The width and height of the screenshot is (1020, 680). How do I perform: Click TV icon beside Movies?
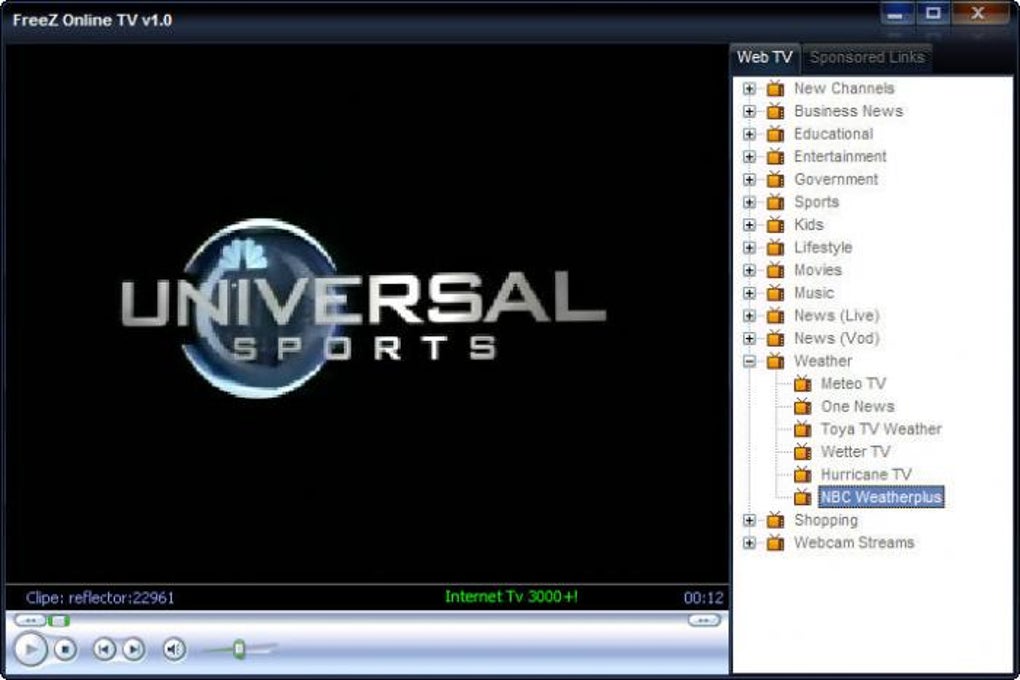click(x=775, y=270)
